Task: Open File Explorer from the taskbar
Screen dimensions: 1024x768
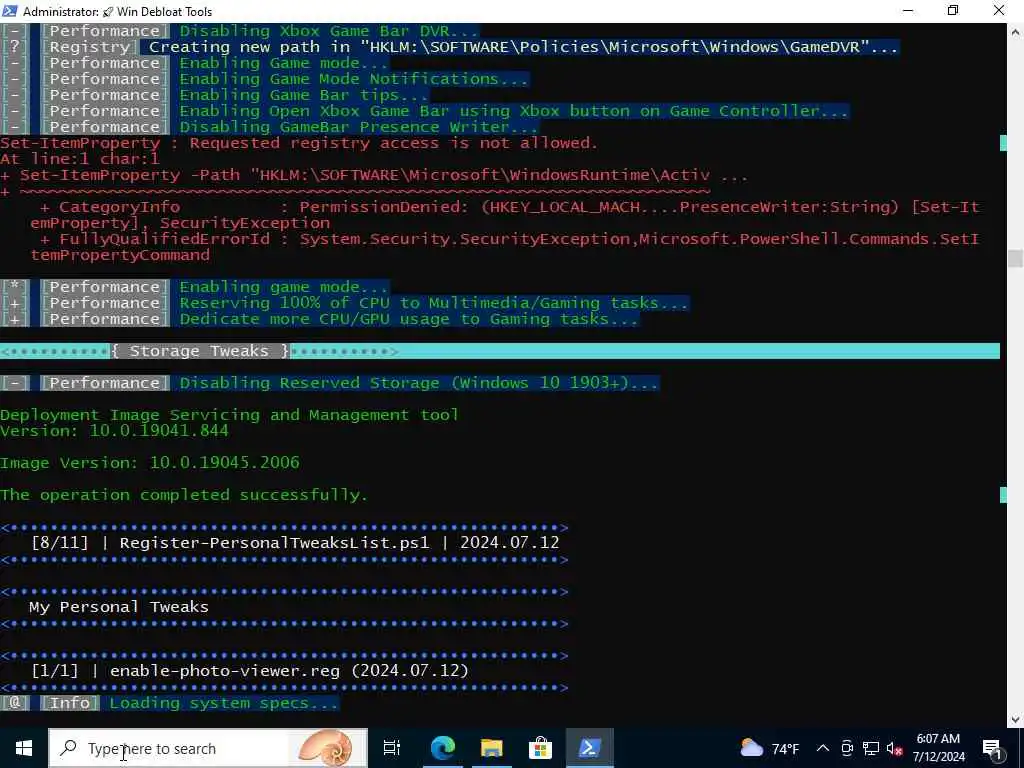Action: [x=491, y=748]
